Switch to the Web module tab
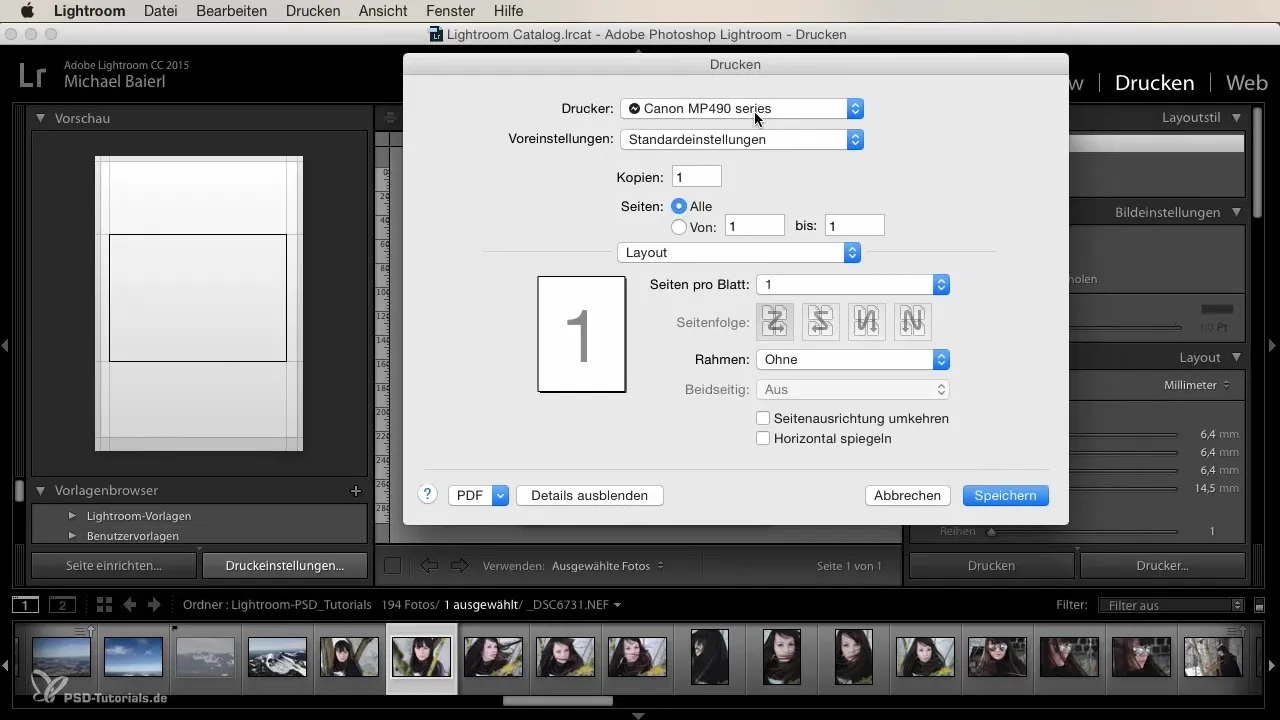This screenshot has height=720, width=1280. click(x=1246, y=82)
